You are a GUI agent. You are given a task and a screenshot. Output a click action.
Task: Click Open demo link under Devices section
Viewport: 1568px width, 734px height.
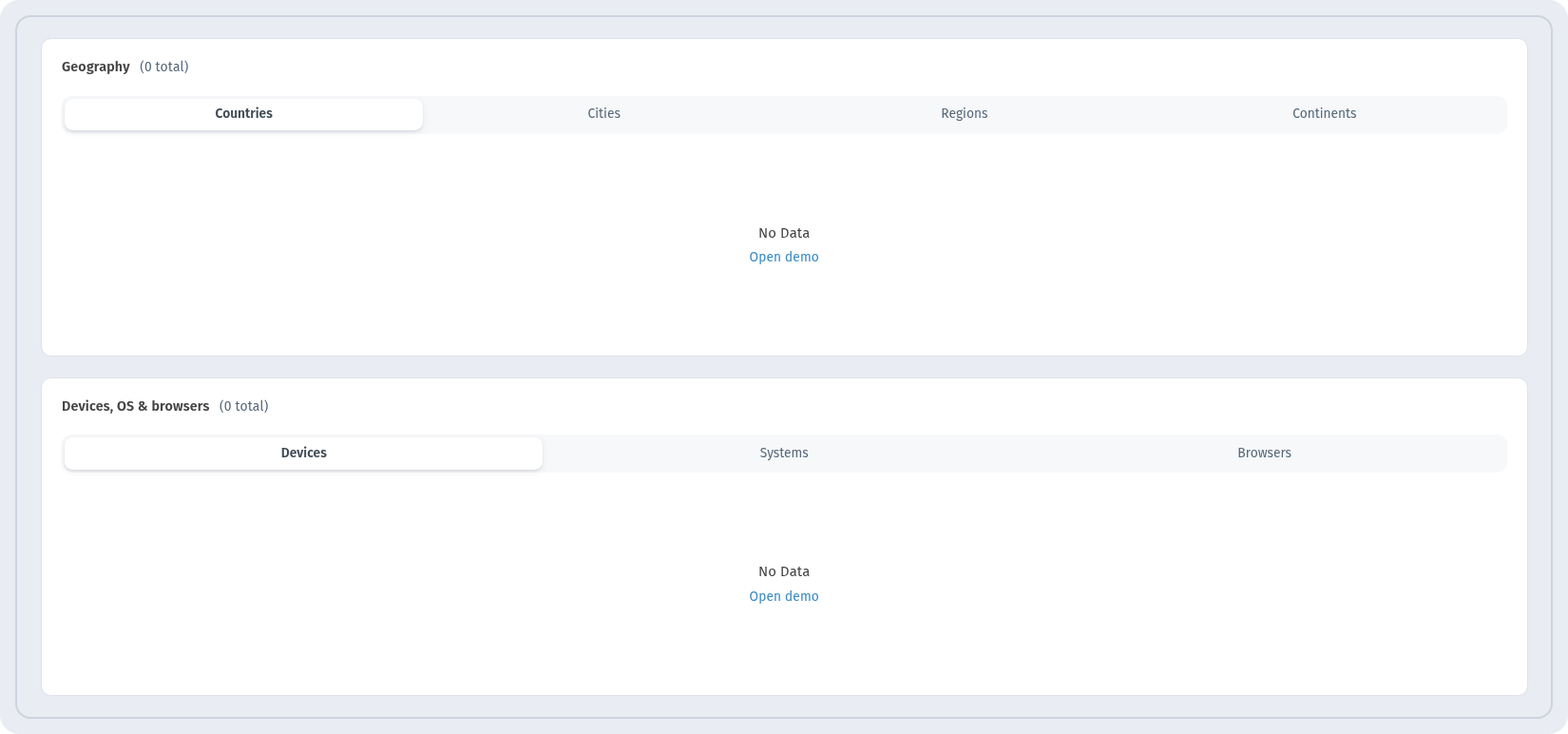click(x=784, y=597)
